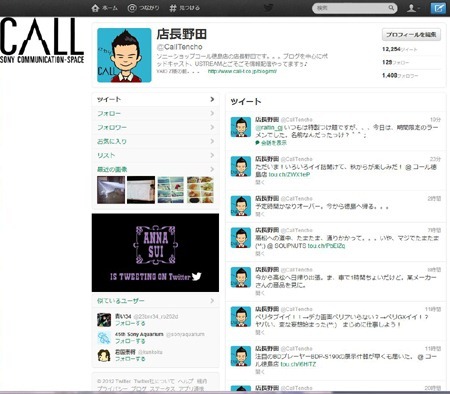Screen dimensions: 450x394
Task: Open tou.ch link in BDP-S190 tweet
Action: 298,364
